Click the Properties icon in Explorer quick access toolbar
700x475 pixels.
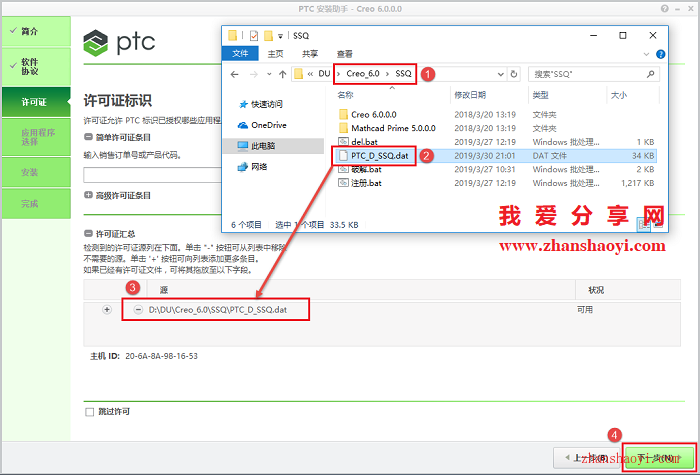[x=254, y=36]
